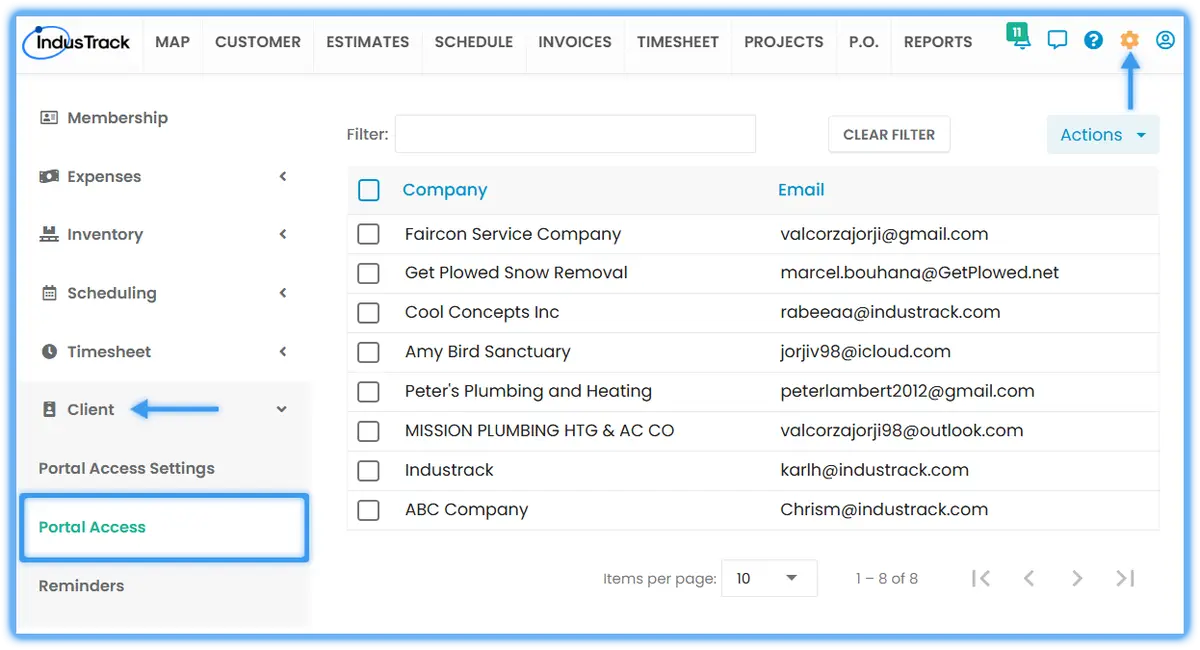The image size is (1200, 650).
Task: Check the ABC Company row
Action: [369, 510]
